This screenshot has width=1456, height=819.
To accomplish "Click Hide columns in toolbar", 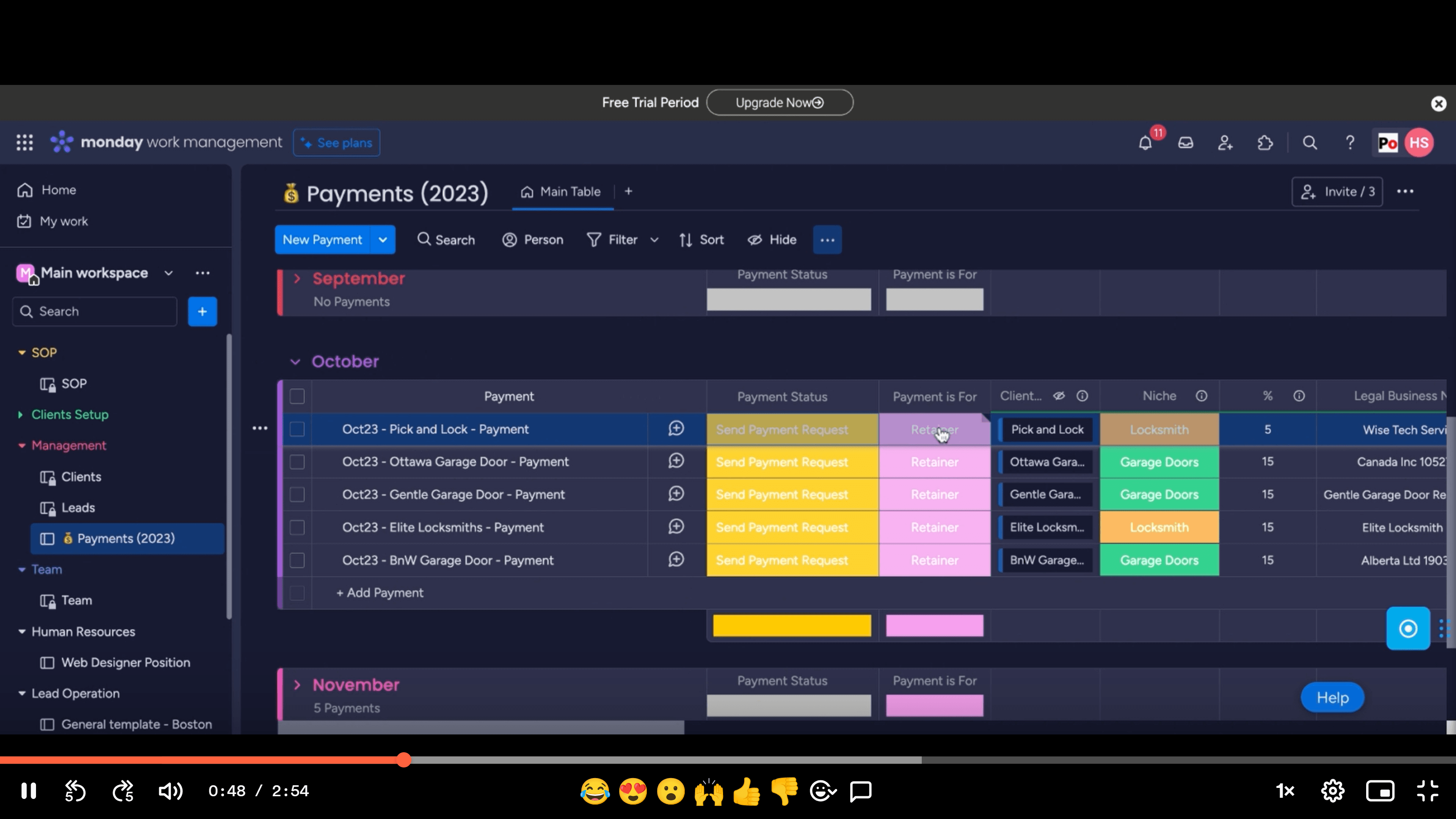I will click(772, 240).
